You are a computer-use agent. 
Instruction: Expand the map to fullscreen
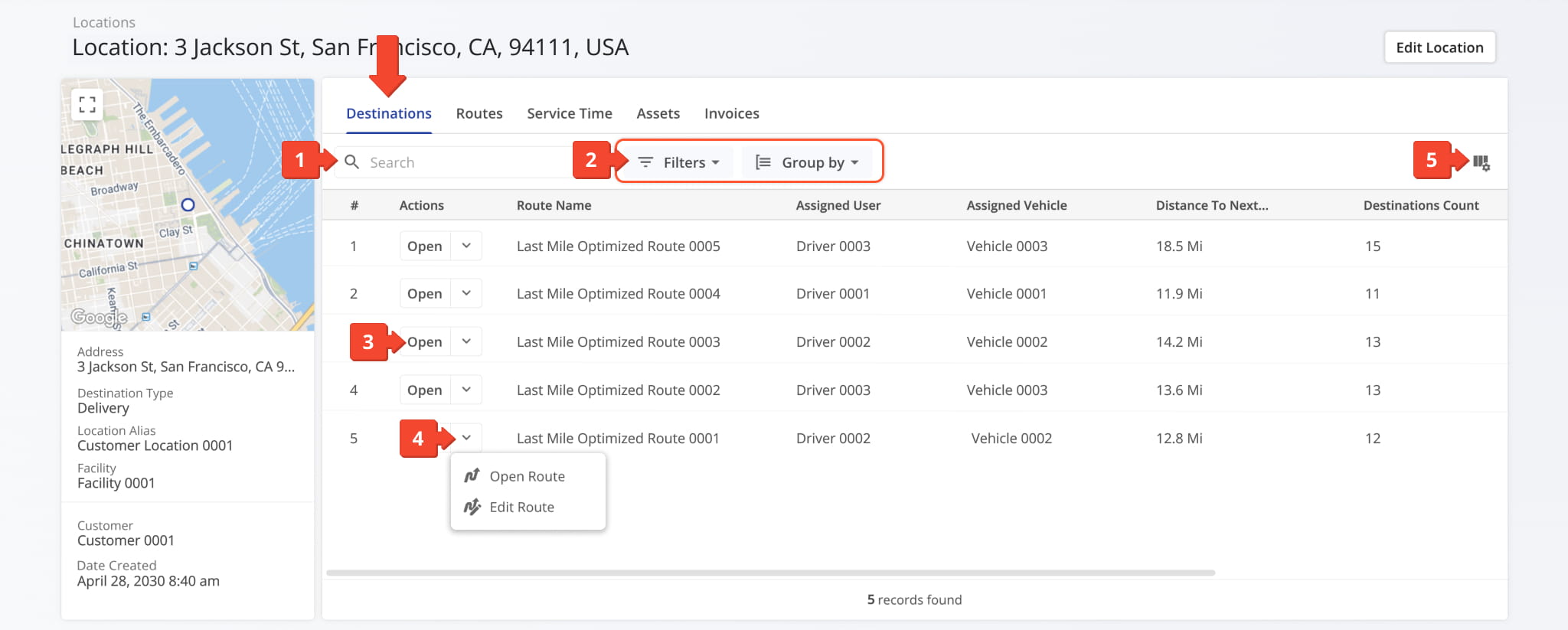87,104
